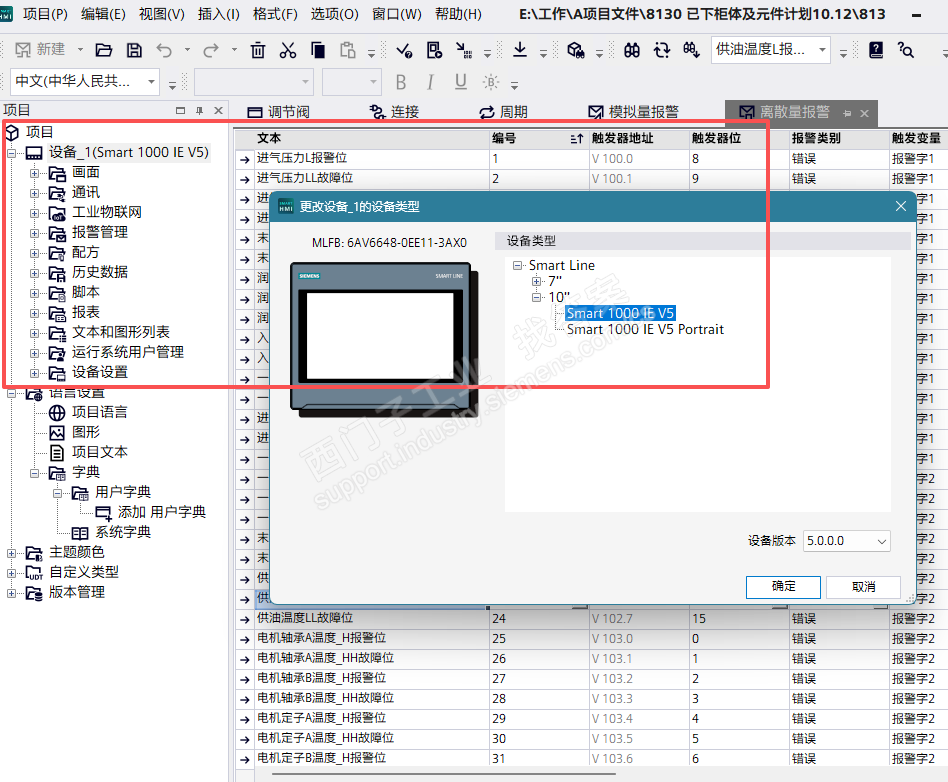Click the horizontal scrollbar under the alarm table
Screen dimensions: 948x782
point(444,774)
